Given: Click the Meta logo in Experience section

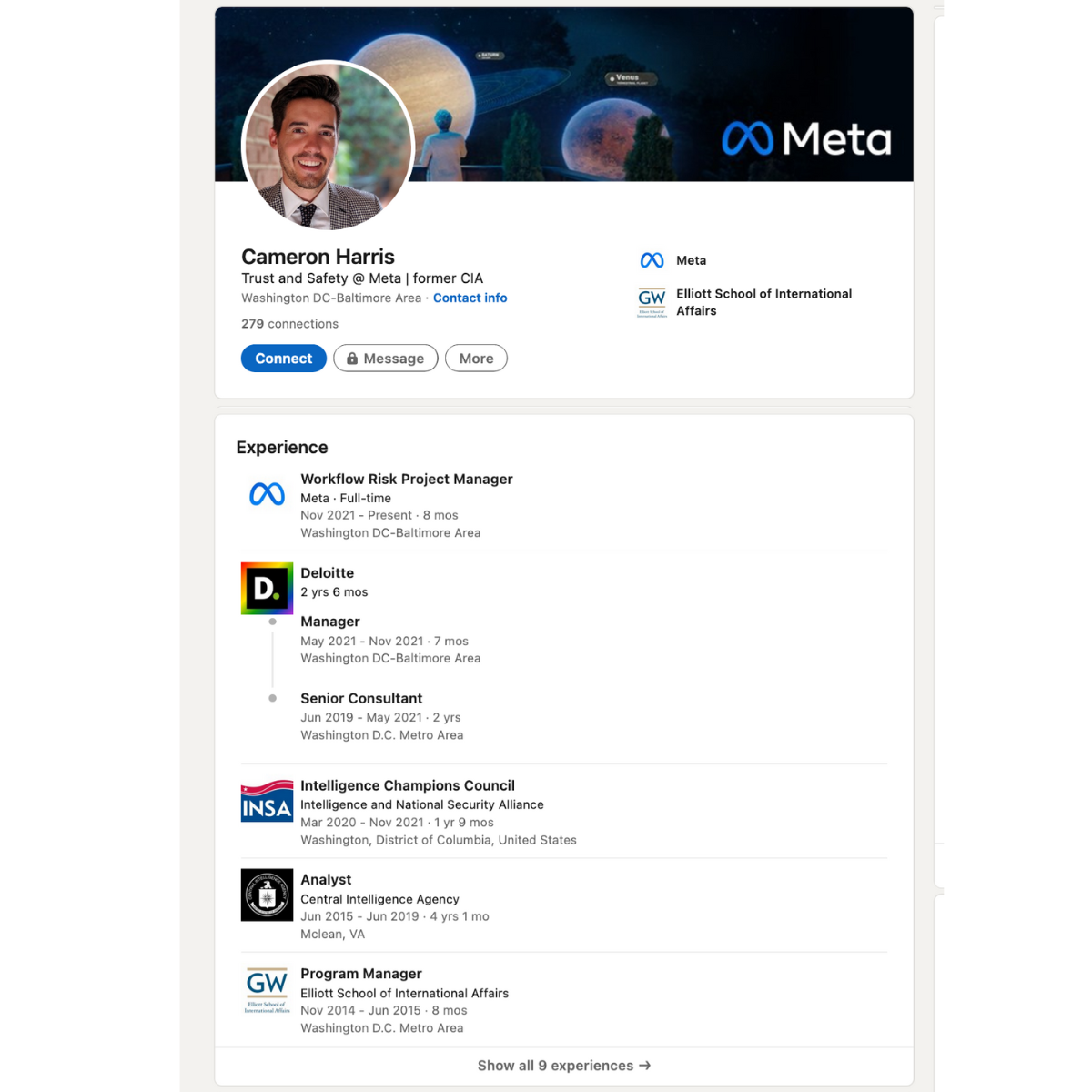Looking at the screenshot, I should 267,494.
